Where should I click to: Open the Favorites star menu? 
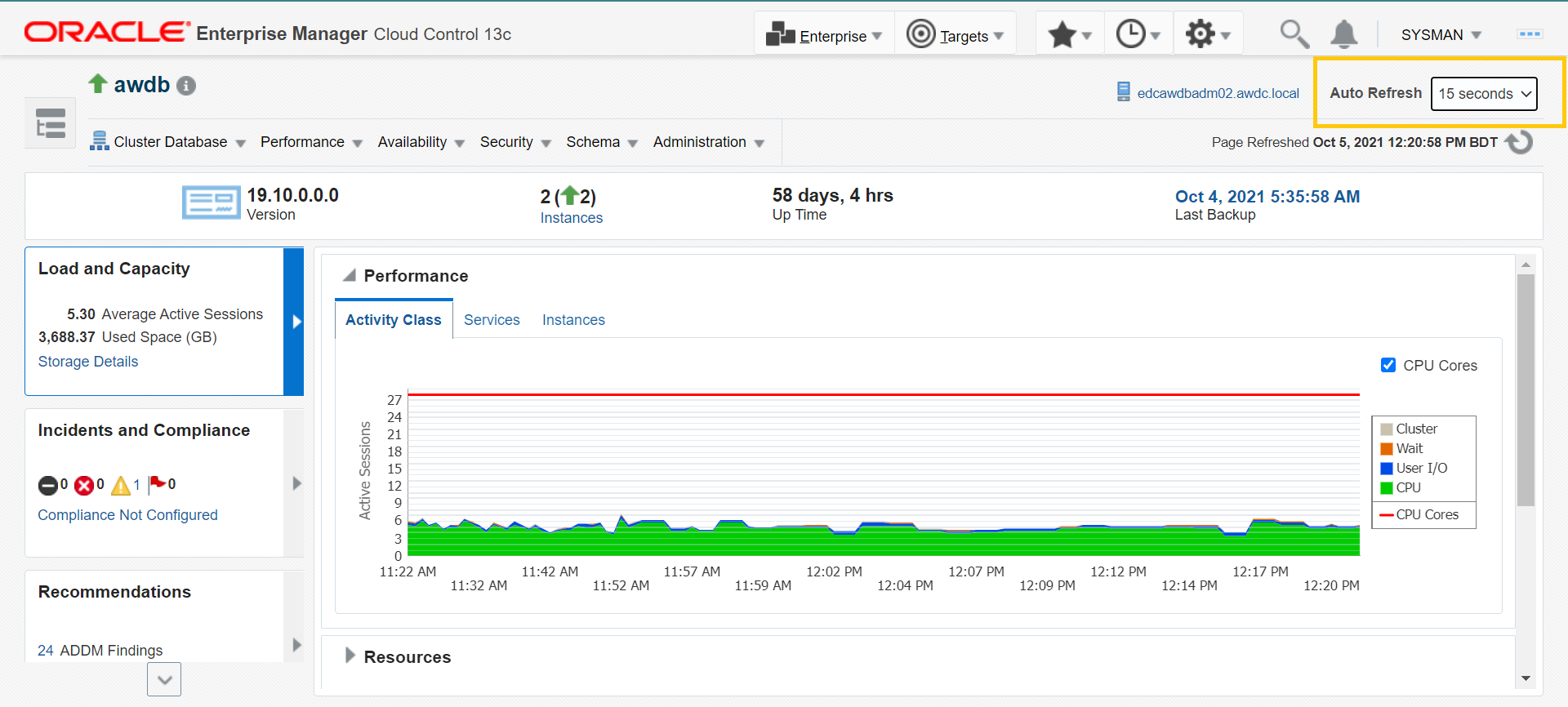pyautogui.click(x=1069, y=34)
